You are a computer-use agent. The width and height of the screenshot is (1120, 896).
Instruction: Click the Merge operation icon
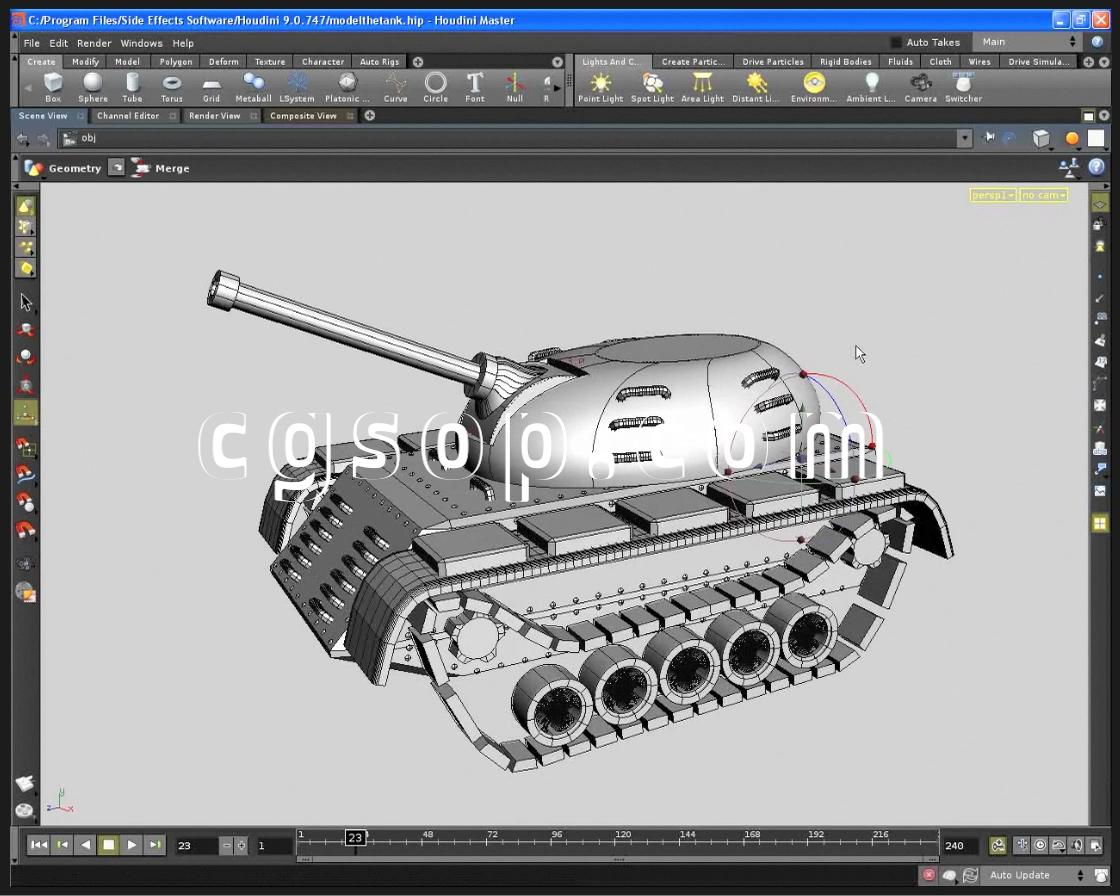141,168
